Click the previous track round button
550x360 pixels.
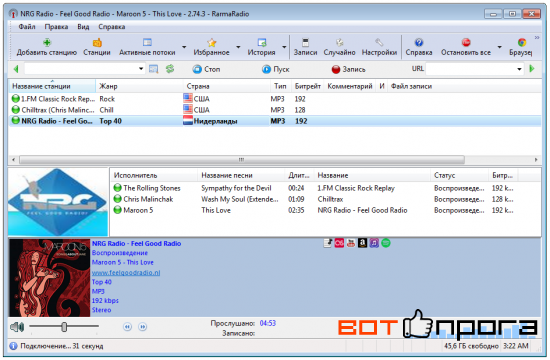click(127, 327)
